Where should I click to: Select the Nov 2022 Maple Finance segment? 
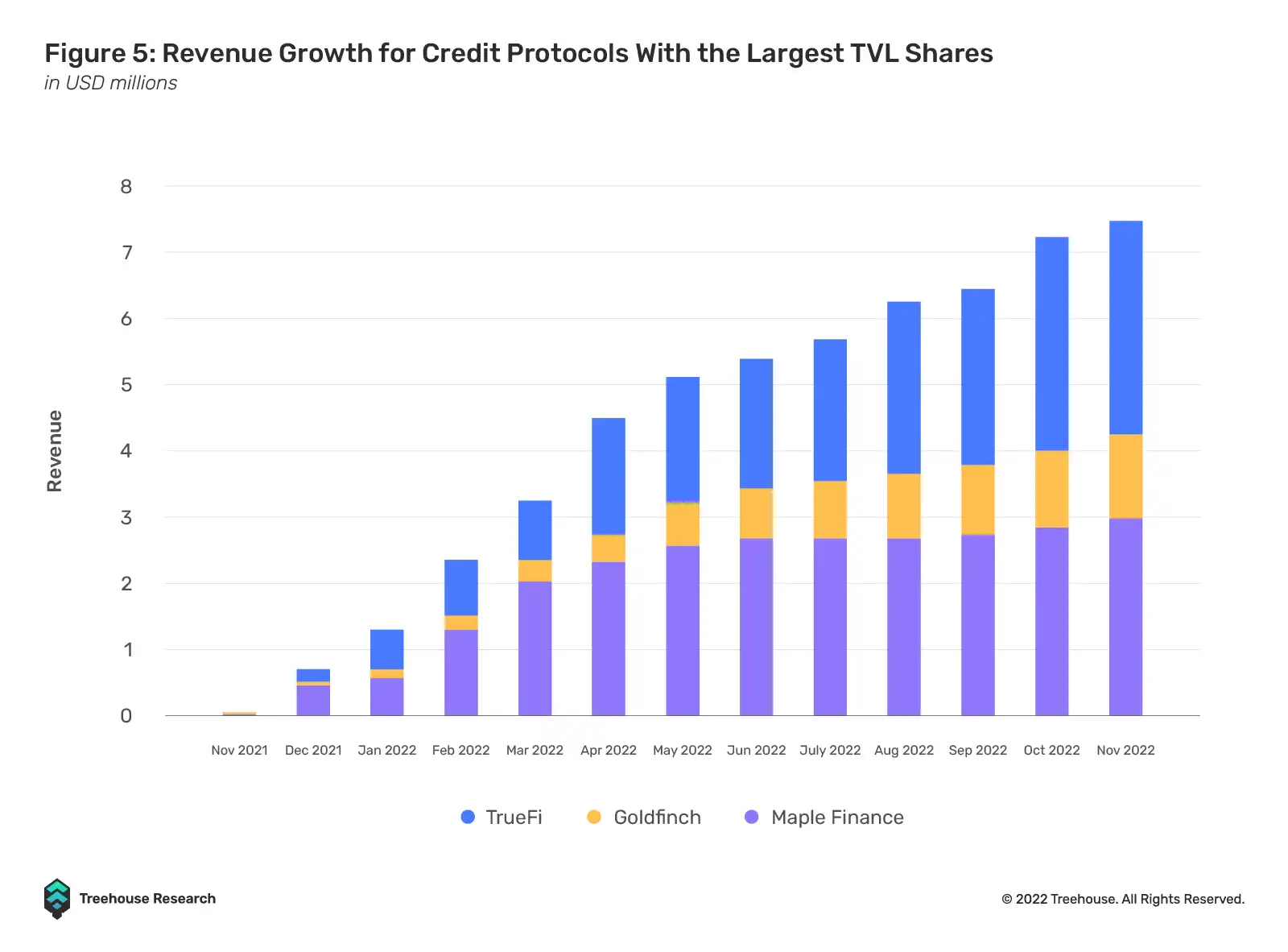coord(1125,616)
